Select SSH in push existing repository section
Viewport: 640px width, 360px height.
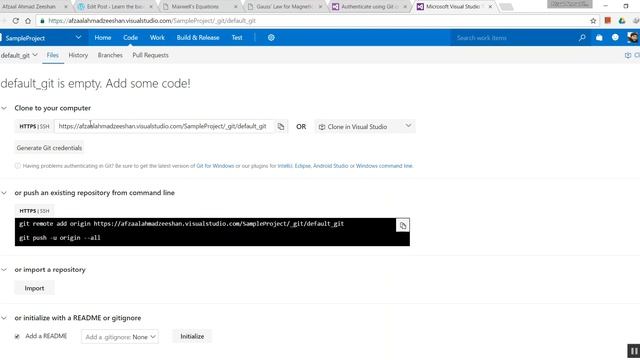coord(44,211)
